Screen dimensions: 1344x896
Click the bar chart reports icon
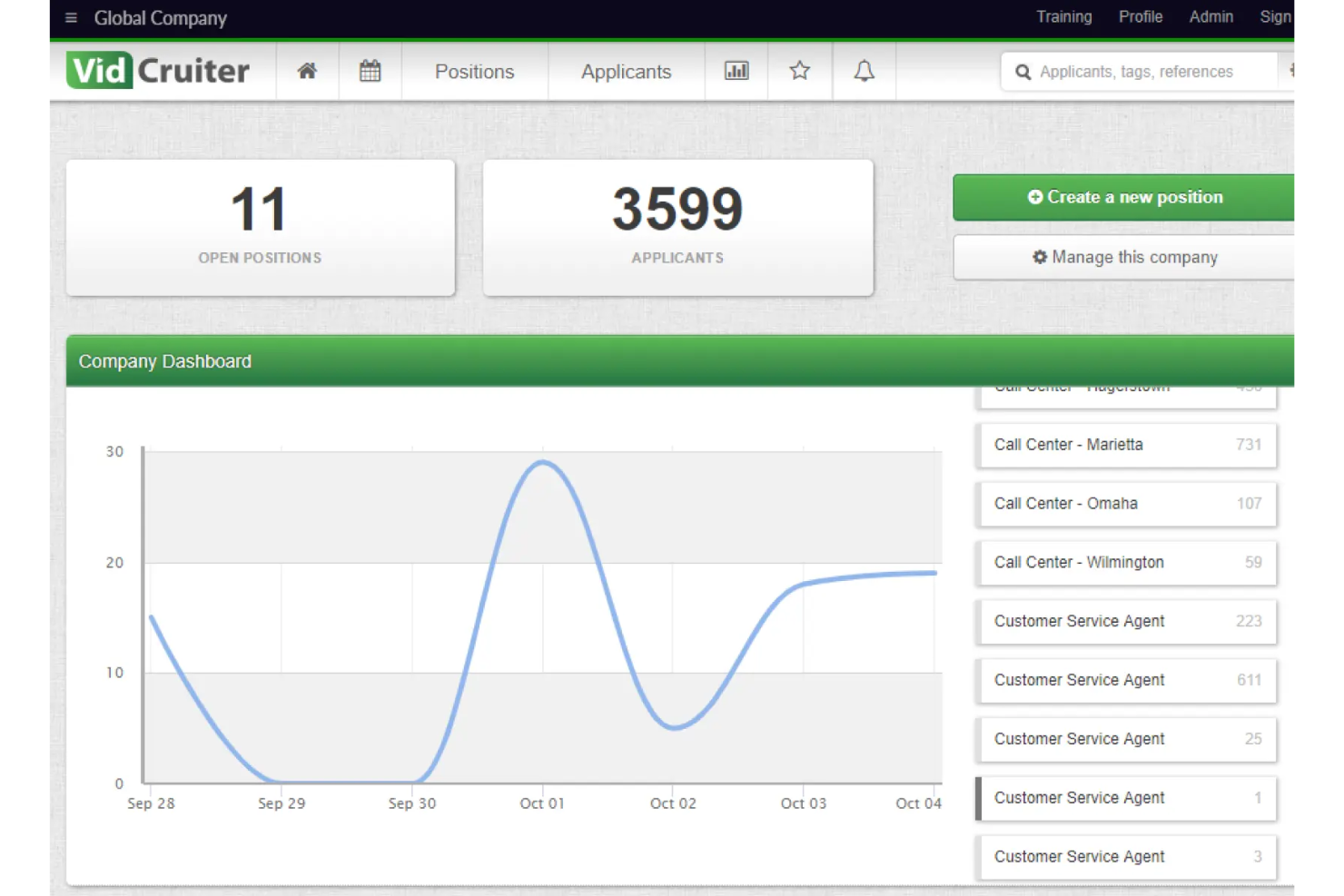pyautogui.click(x=736, y=70)
